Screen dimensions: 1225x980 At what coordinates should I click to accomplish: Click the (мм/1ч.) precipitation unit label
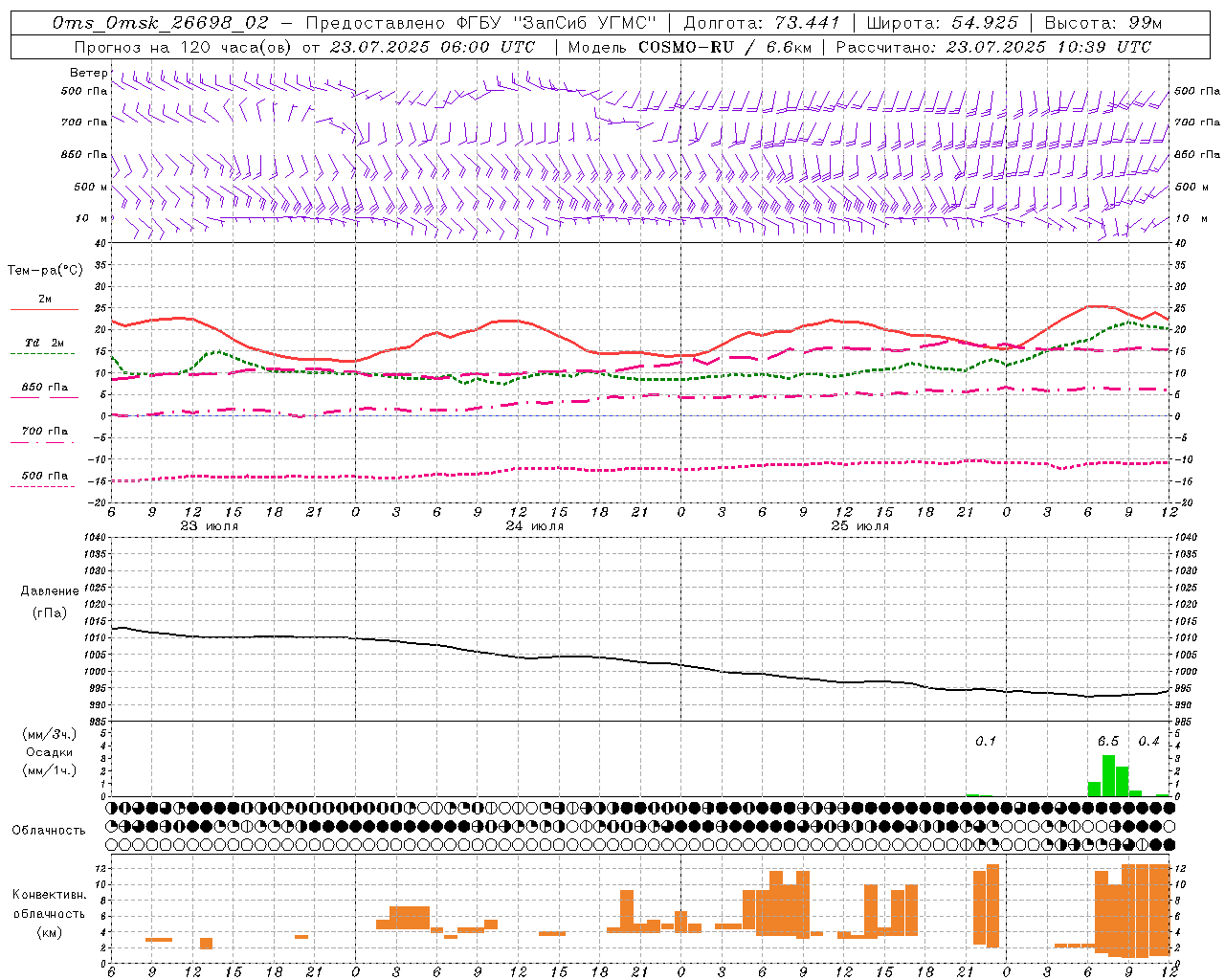[49, 770]
